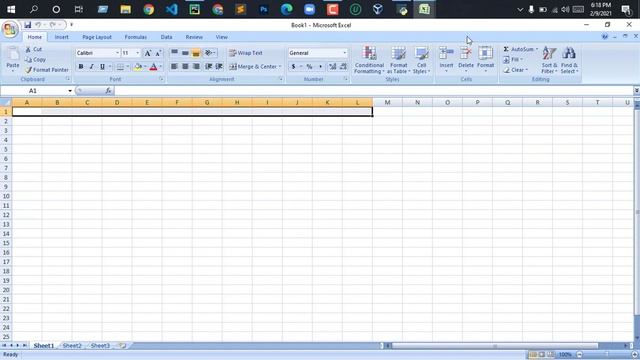The height and width of the screenshot is (360, 640).
Task: Apply Comma Style
Action: tap(320, 67)
